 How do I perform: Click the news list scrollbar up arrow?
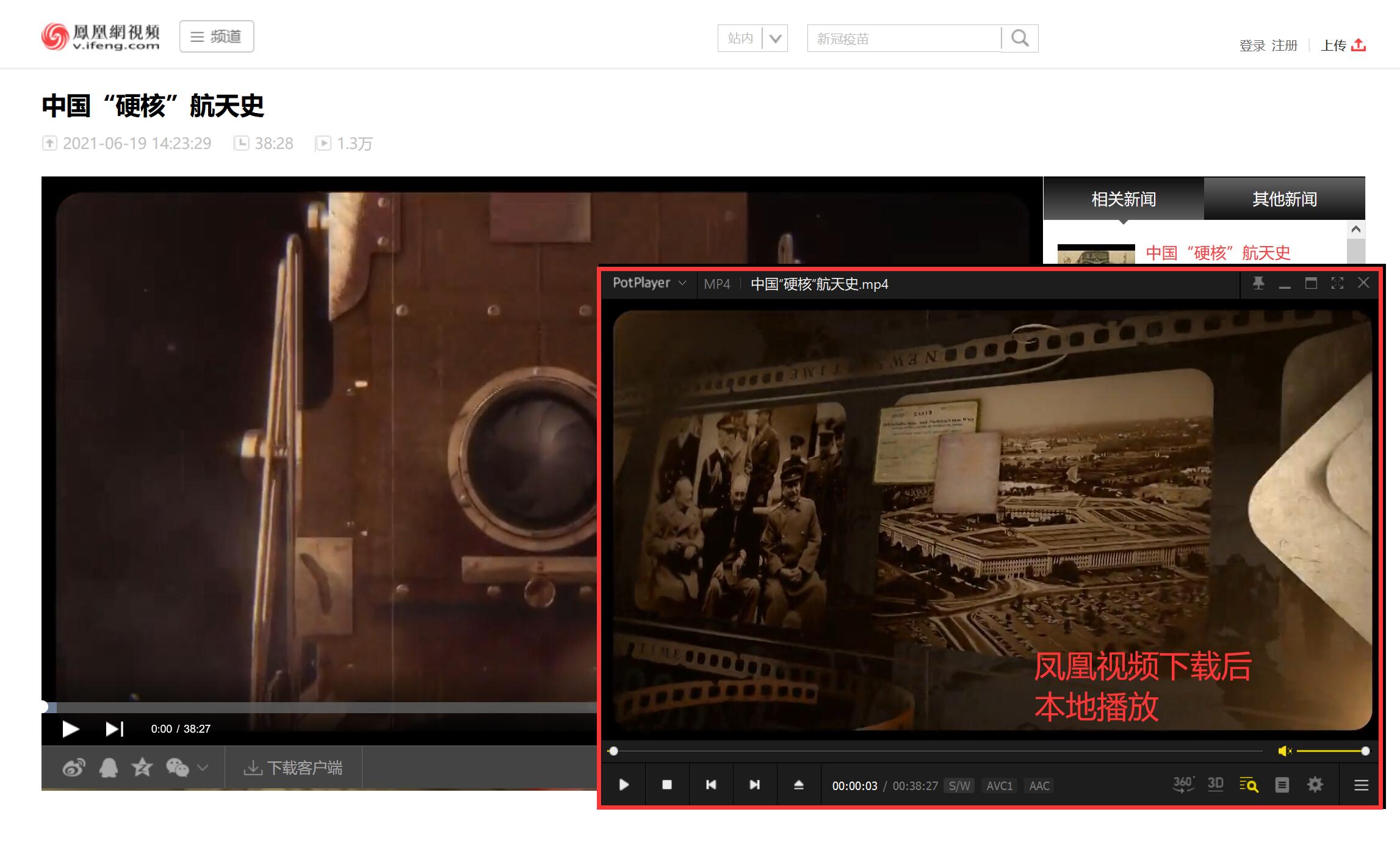click(x=1356, y=230)
